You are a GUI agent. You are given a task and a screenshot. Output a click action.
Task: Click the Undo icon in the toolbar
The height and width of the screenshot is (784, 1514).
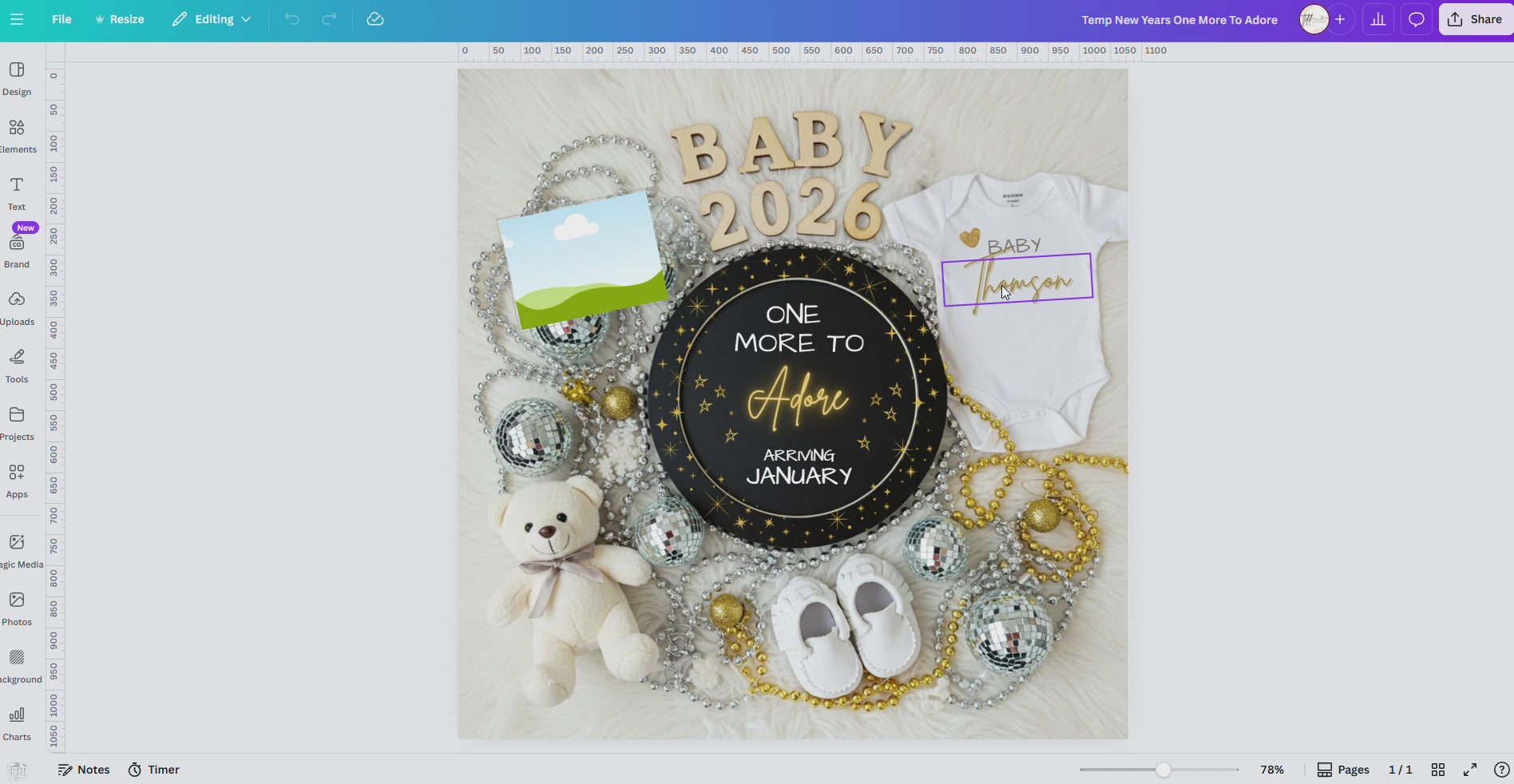point(291,19)
